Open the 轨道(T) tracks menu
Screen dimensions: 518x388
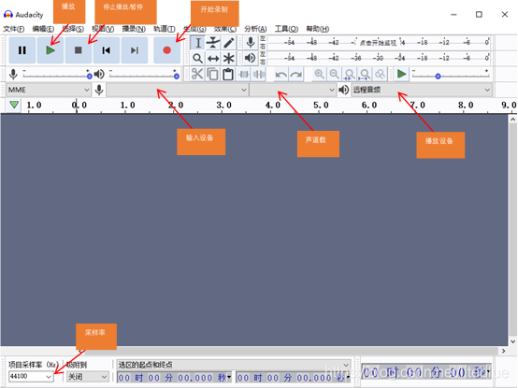pos(164,29)
